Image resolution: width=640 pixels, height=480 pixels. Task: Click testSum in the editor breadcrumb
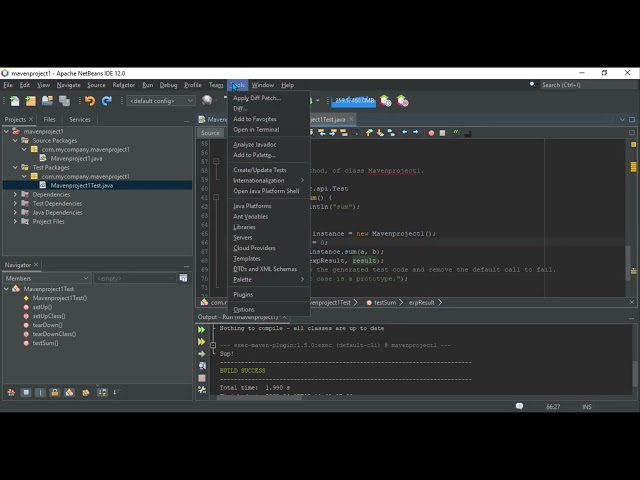385,302
